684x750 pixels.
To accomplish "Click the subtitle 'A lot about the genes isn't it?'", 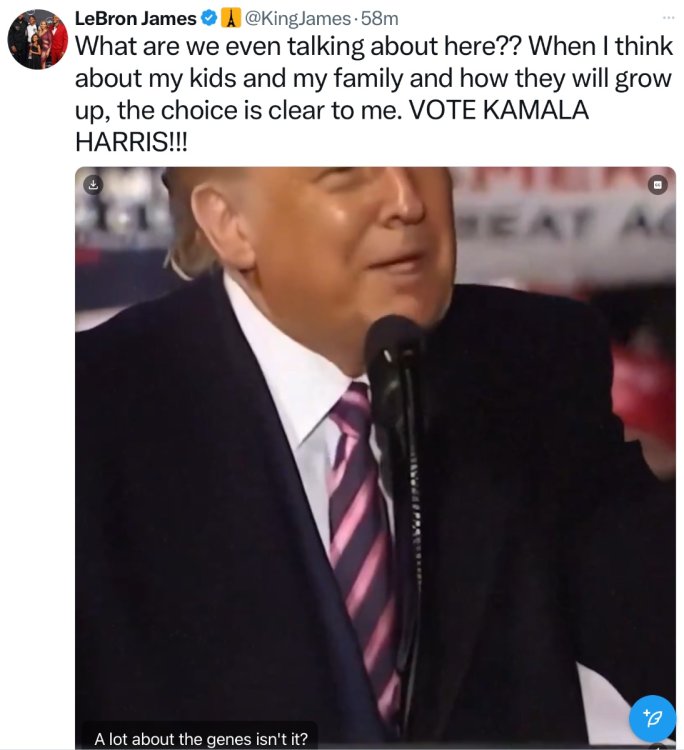I will [201, 739].
